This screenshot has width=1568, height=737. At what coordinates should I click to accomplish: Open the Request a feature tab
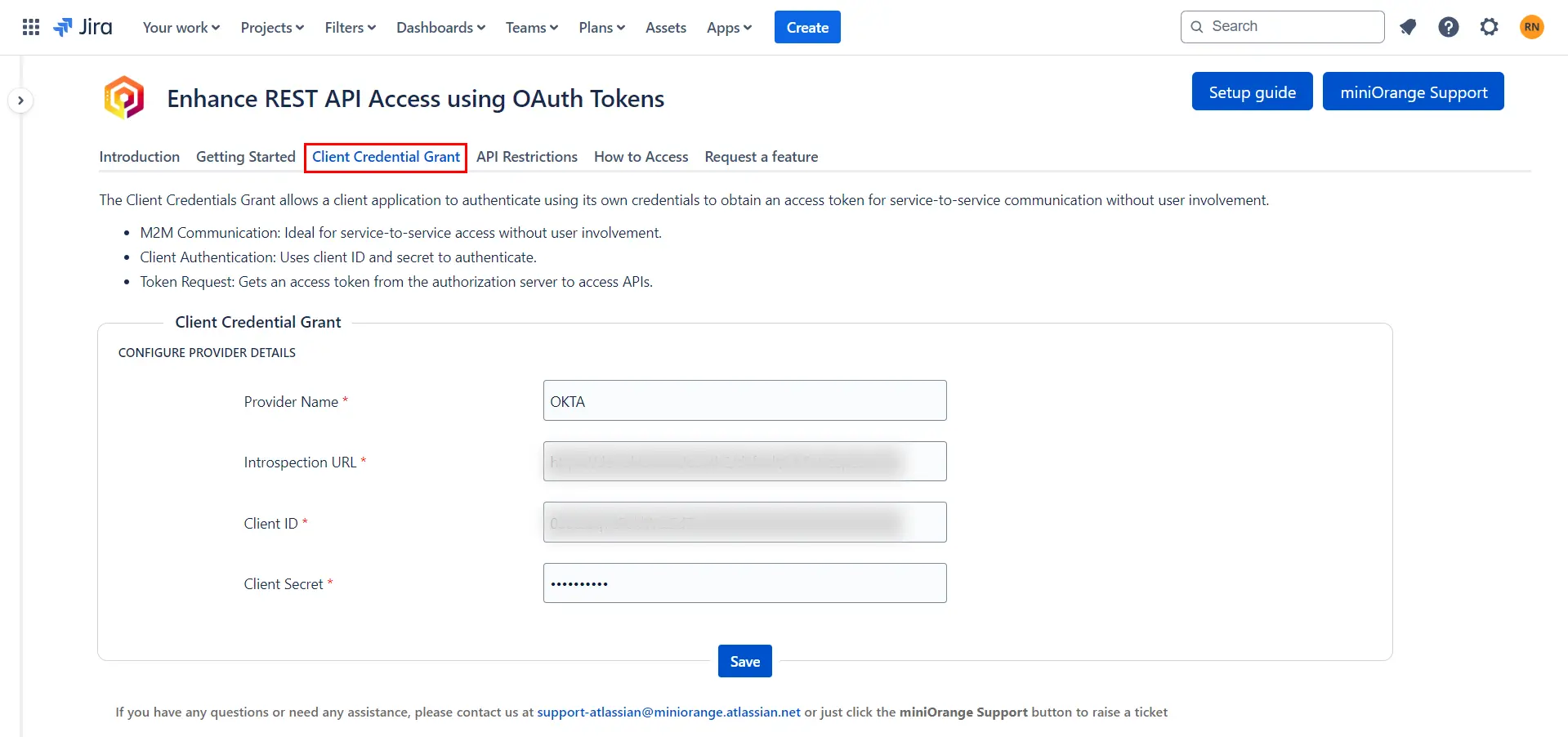tap(762, 157)
